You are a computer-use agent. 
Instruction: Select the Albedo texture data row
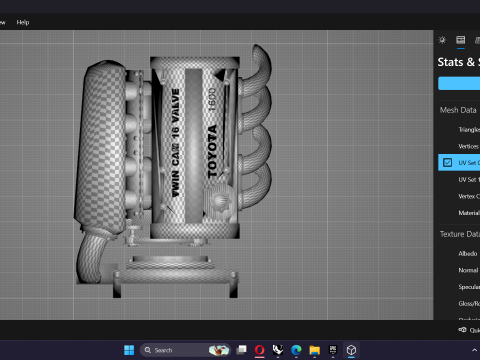(459, 254)
